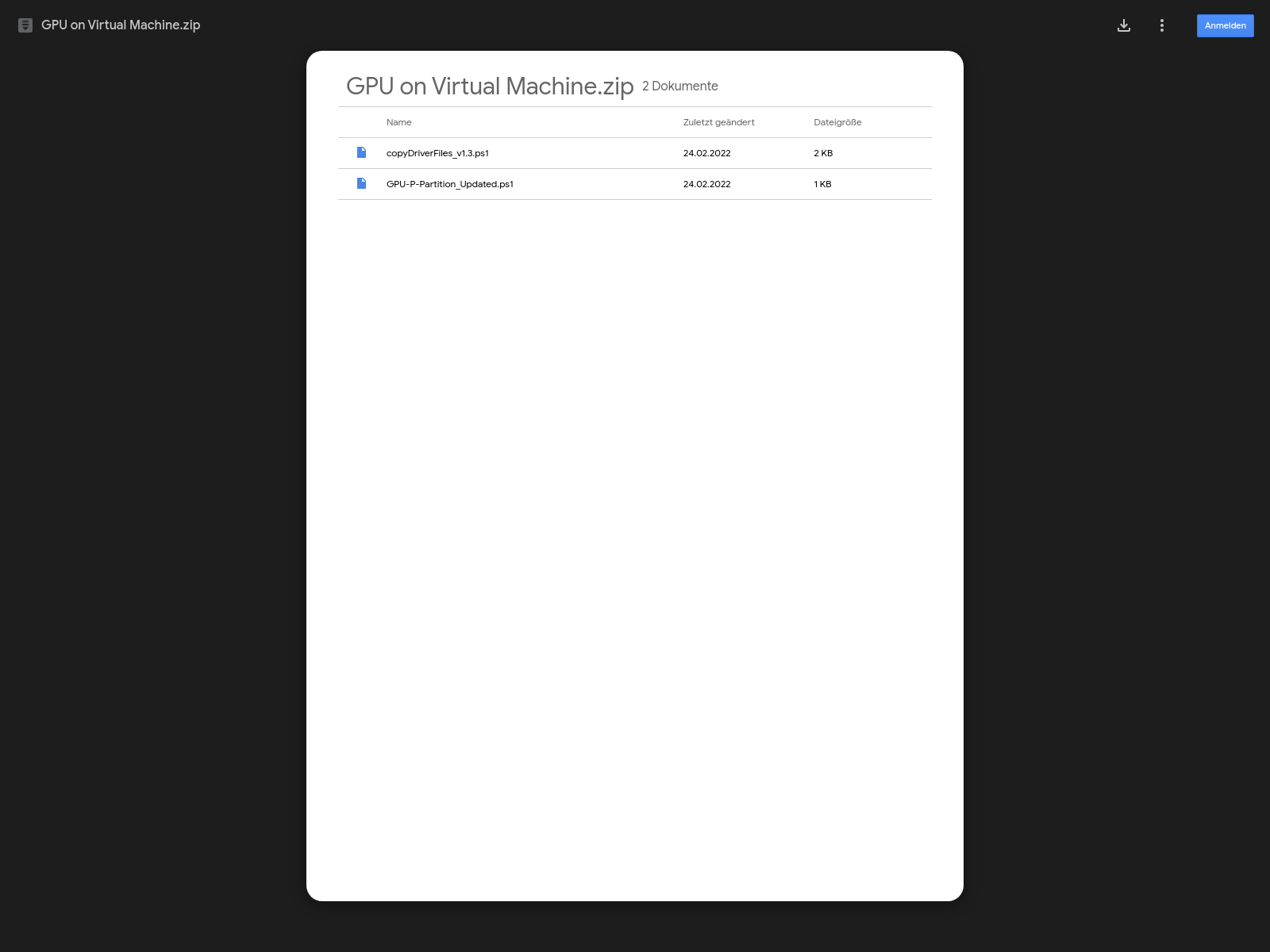Screen dimensions: 1270x952
Task: Click the download icon in top bar
Action: click(1124, 25)
